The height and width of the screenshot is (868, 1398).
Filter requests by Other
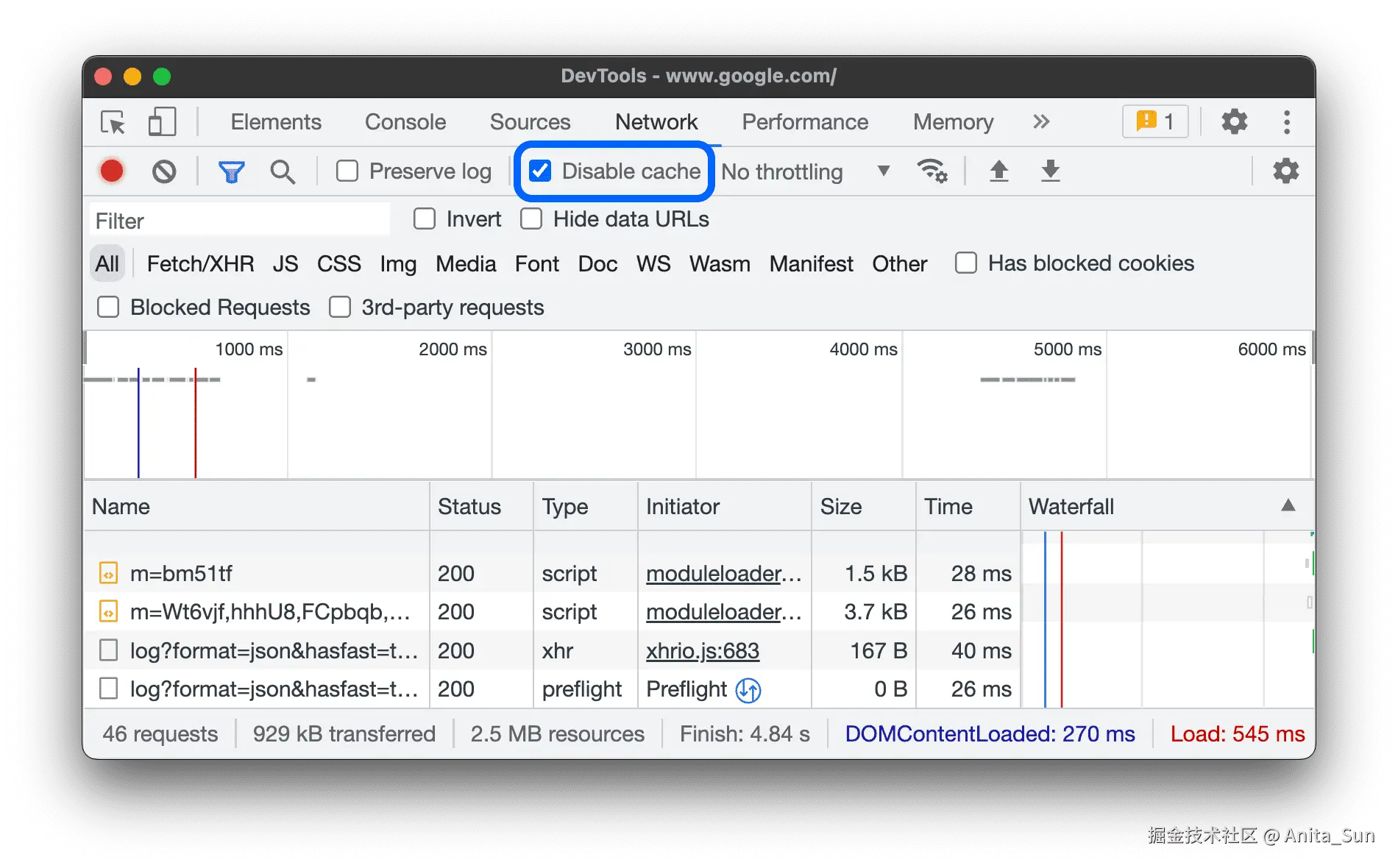pyautogui.click(x=900, y=264)
